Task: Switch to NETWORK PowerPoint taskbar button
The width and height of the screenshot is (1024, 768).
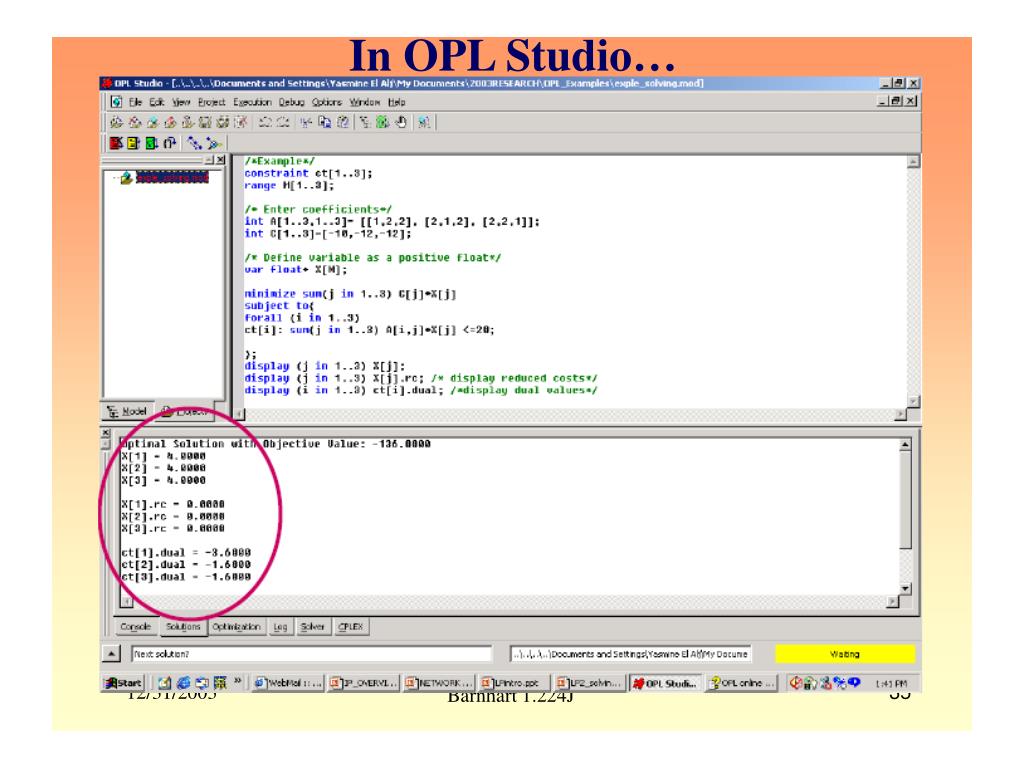Action: [438, 683]
